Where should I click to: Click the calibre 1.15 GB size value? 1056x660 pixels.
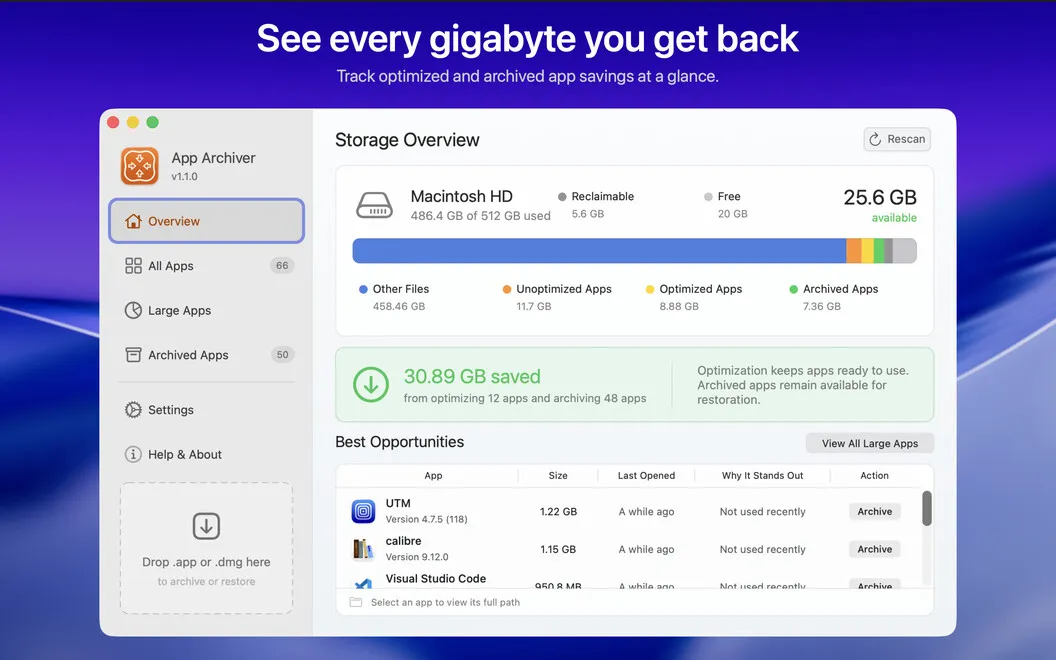(x=558, y=549)
